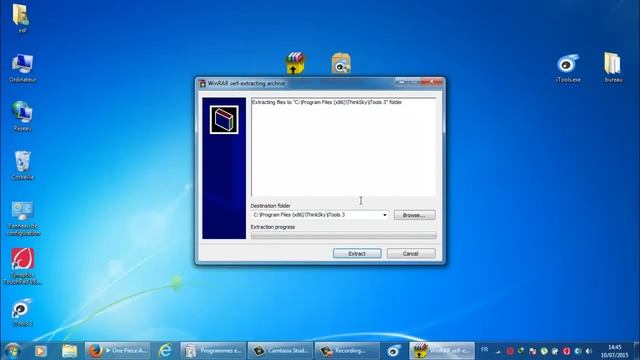Cancel the WinRAR self-extracting archive
The height and width of the screenshot is (360, 640).
[x=411, y=253]
